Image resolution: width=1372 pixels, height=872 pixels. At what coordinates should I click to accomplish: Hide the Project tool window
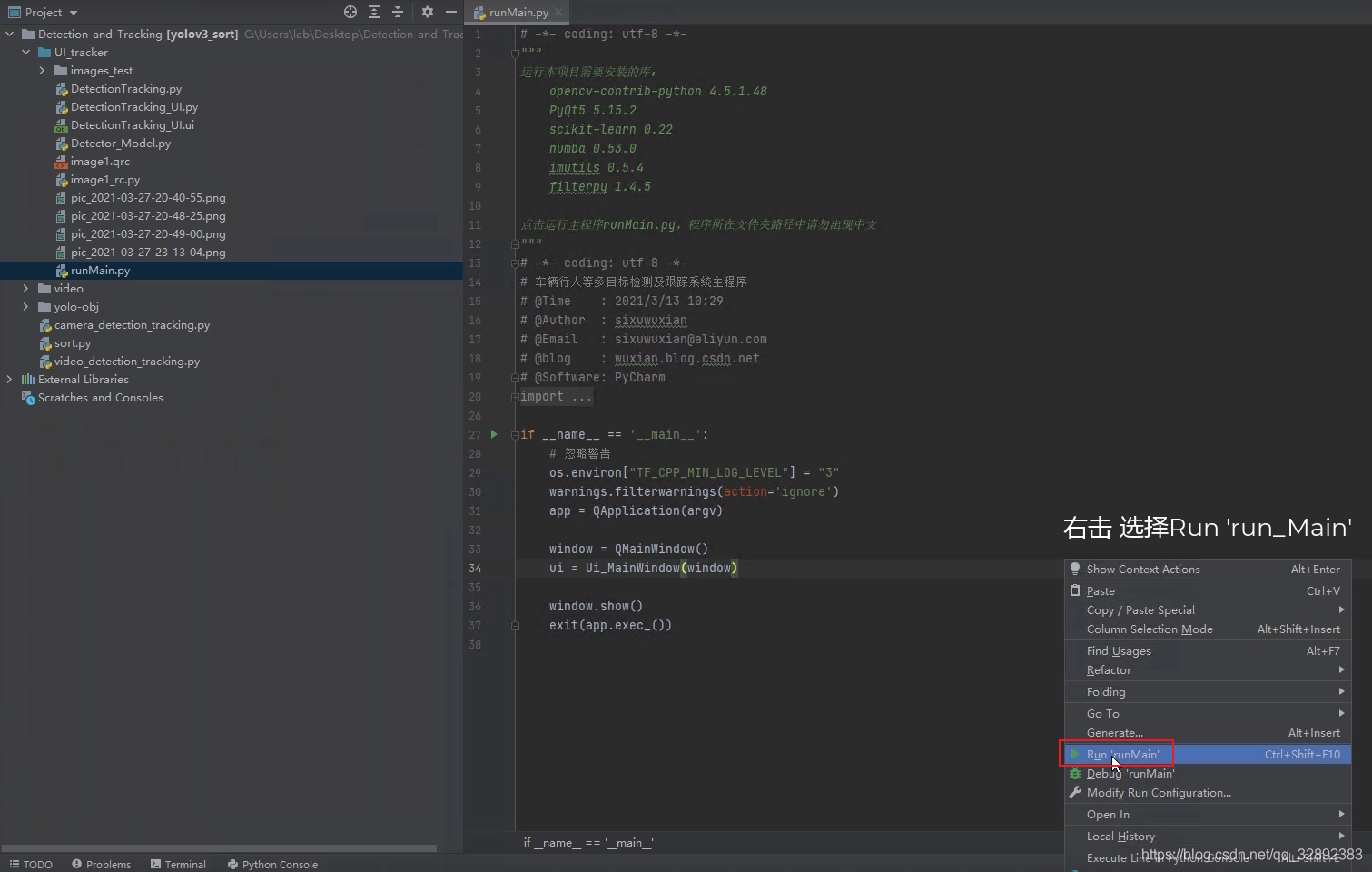tap(450, 12)
